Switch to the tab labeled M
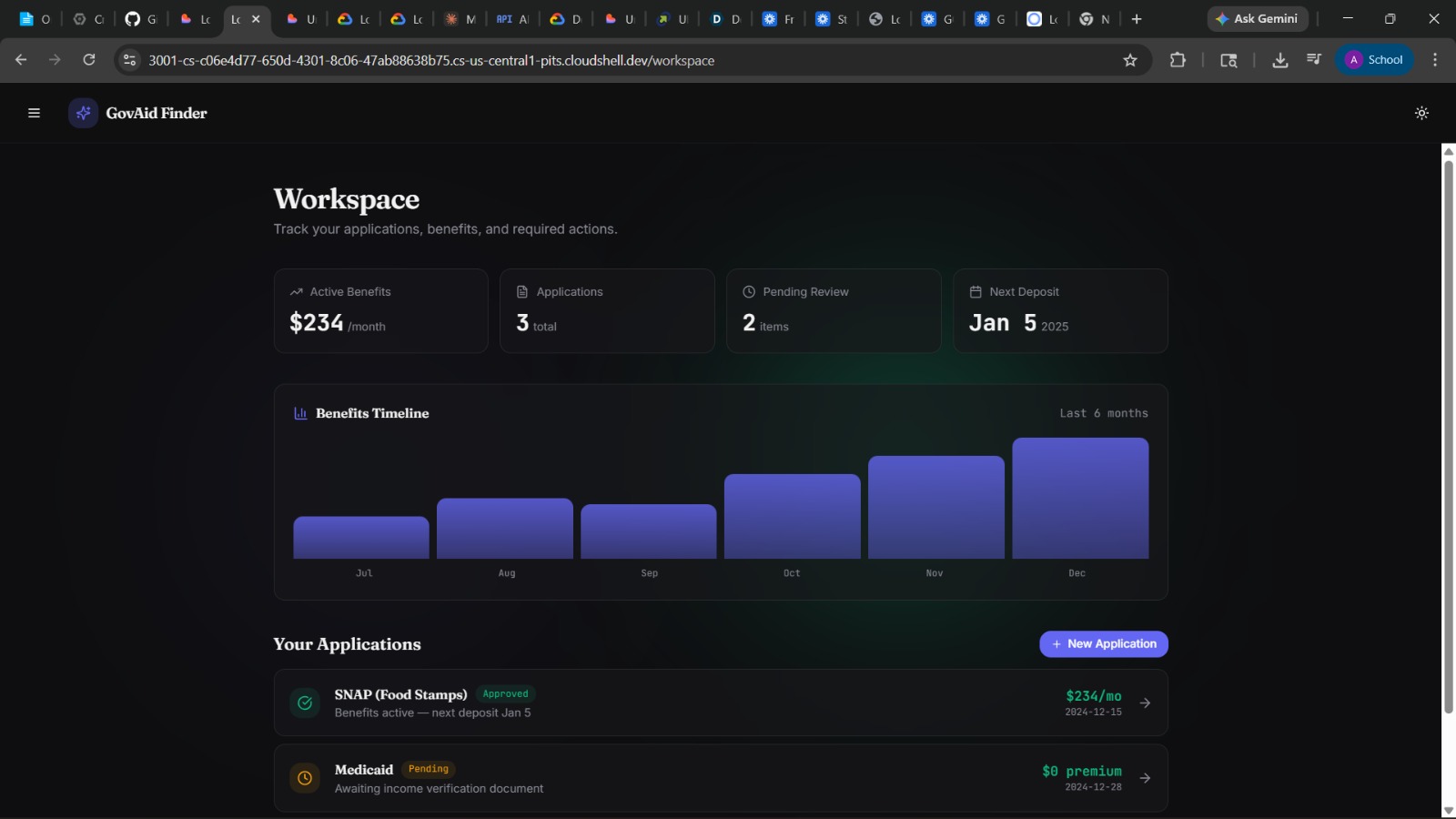This screenshot has height=819, width=1456. (460, 19)
